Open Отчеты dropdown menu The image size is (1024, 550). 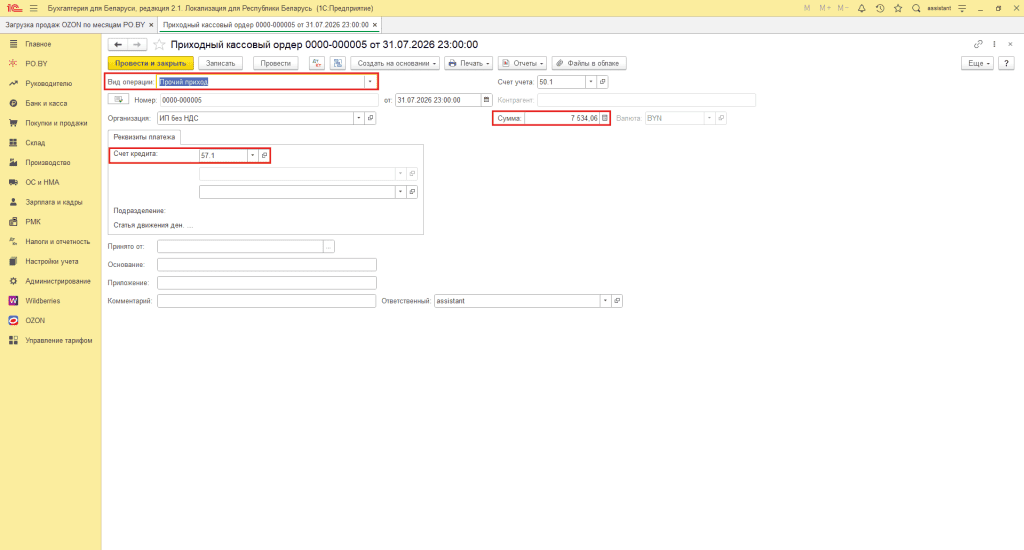point(522,63)
